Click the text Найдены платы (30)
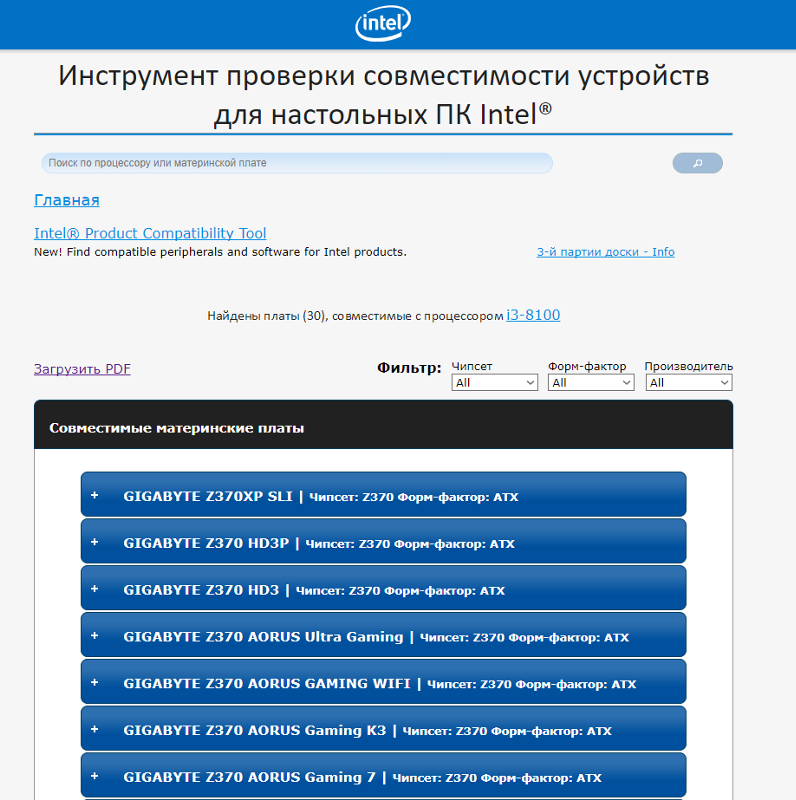 266,316
